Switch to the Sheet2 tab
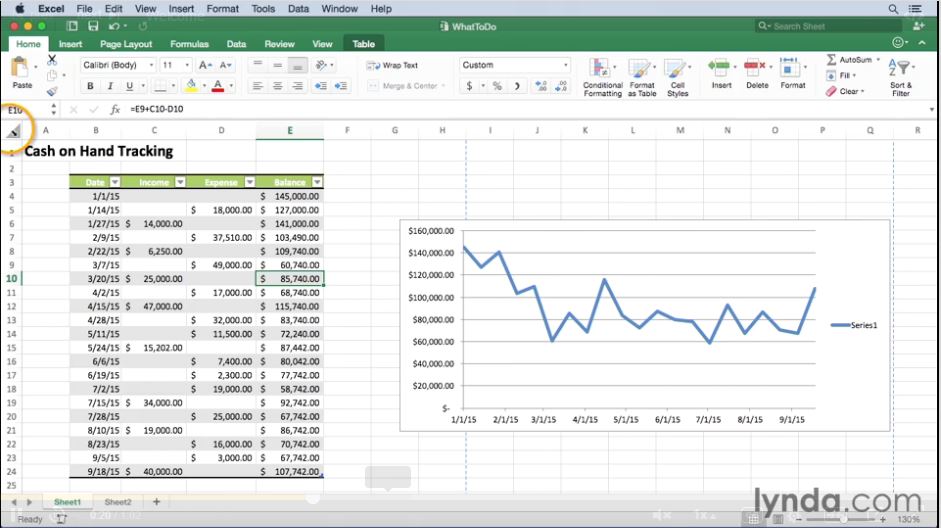941x528 pixels. [x=118, y=502]
